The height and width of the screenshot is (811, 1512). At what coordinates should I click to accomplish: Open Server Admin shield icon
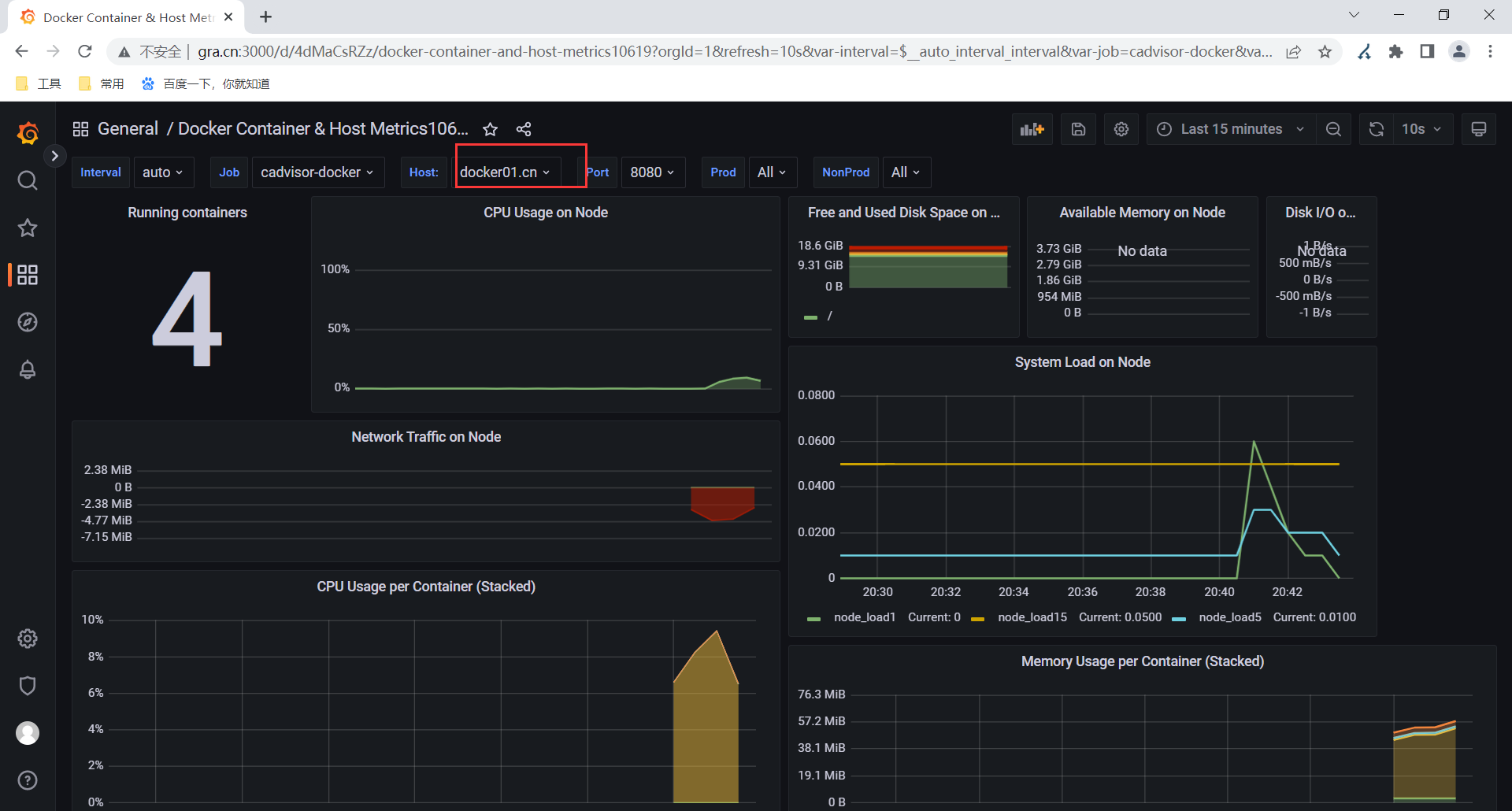click(28, 686)
